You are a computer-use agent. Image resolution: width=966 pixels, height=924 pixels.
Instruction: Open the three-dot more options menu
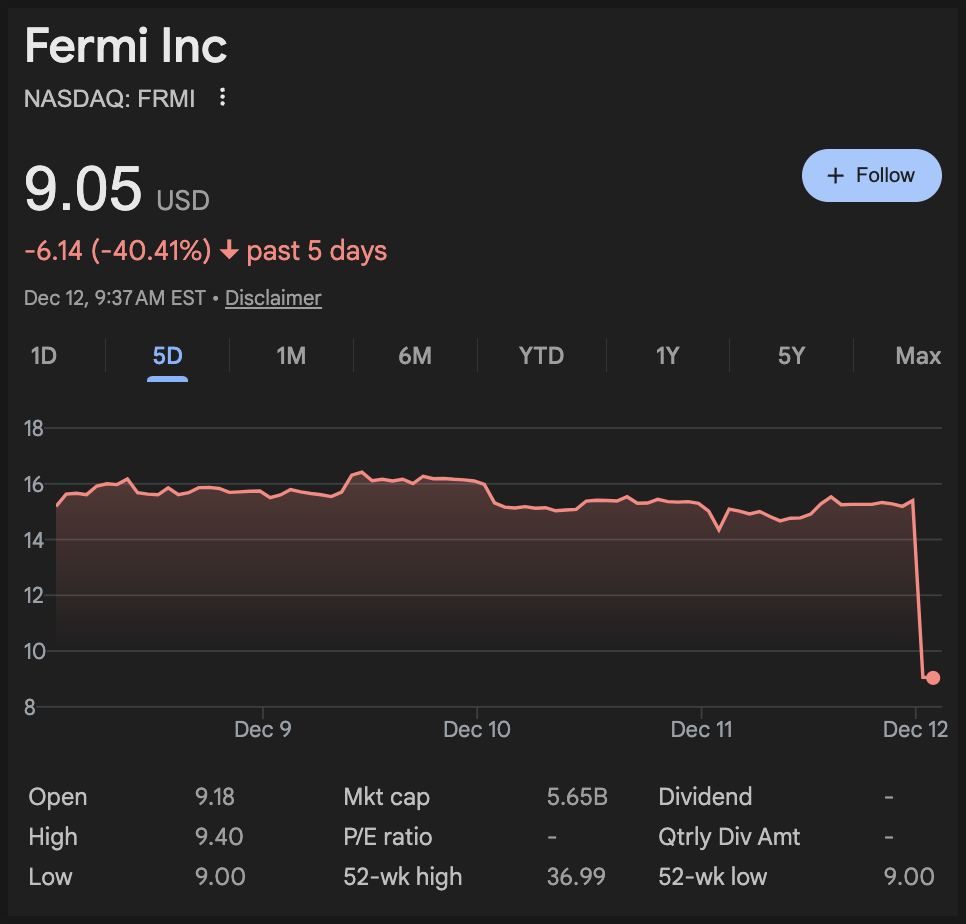[223, 97]
